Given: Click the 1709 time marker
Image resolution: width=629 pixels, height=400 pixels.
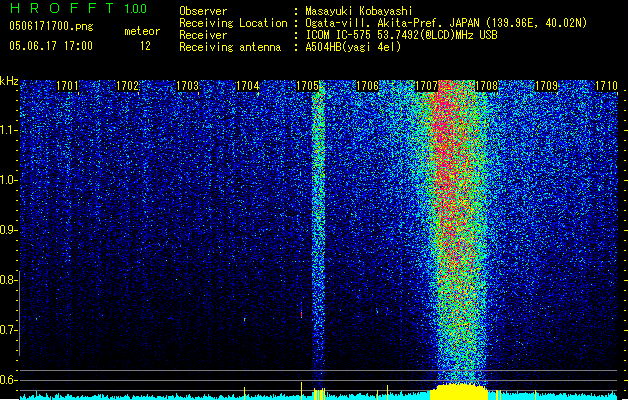Looking at the screenshot, I should coord(547,86).
